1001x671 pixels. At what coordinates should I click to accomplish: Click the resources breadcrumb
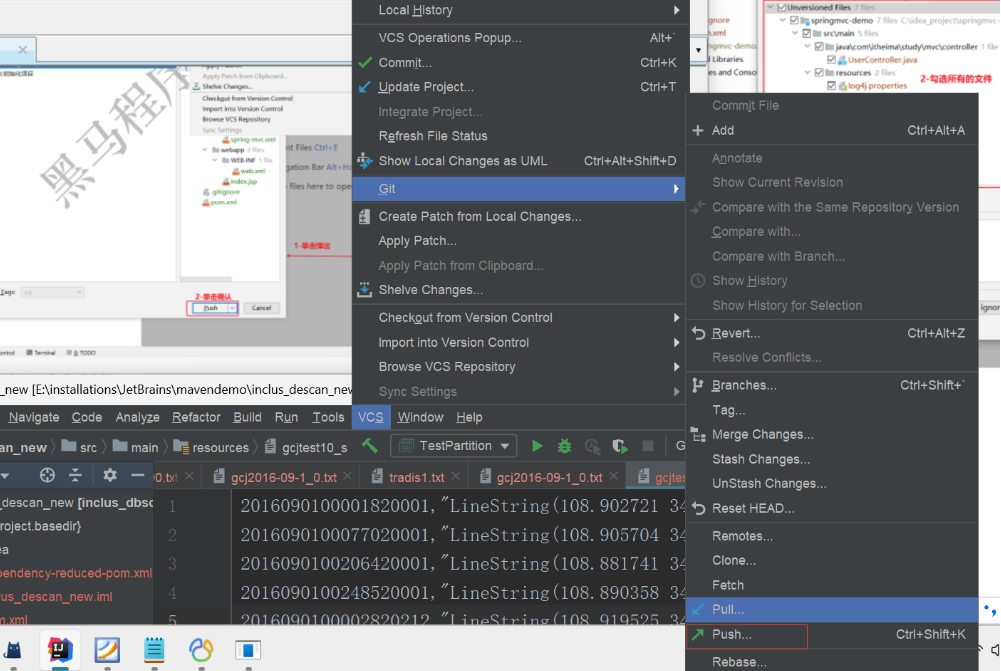tap(211, 448)
